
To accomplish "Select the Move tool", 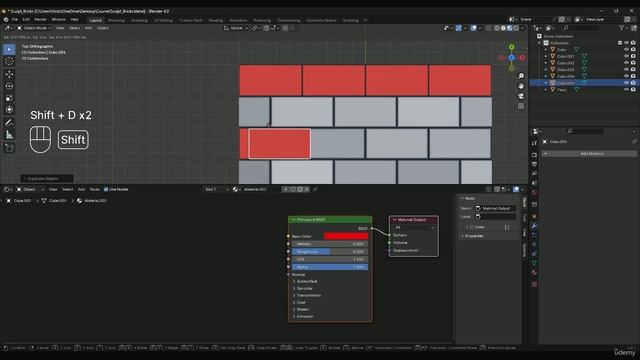I will 9,74.
